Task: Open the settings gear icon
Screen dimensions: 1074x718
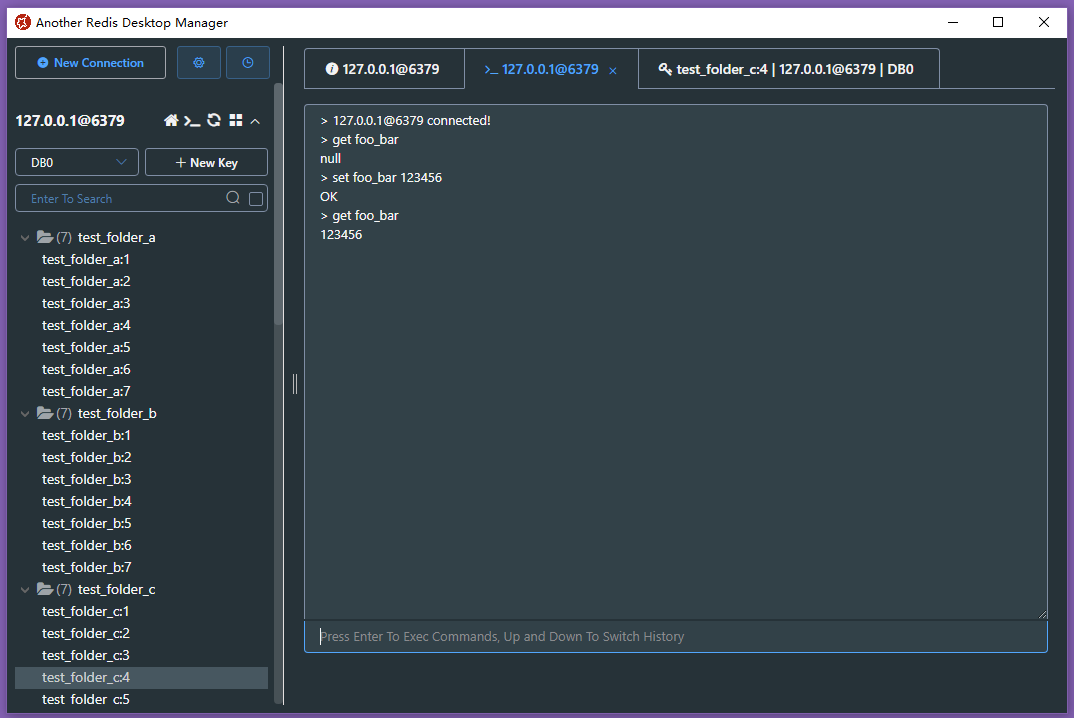Action: coord(198,61)
